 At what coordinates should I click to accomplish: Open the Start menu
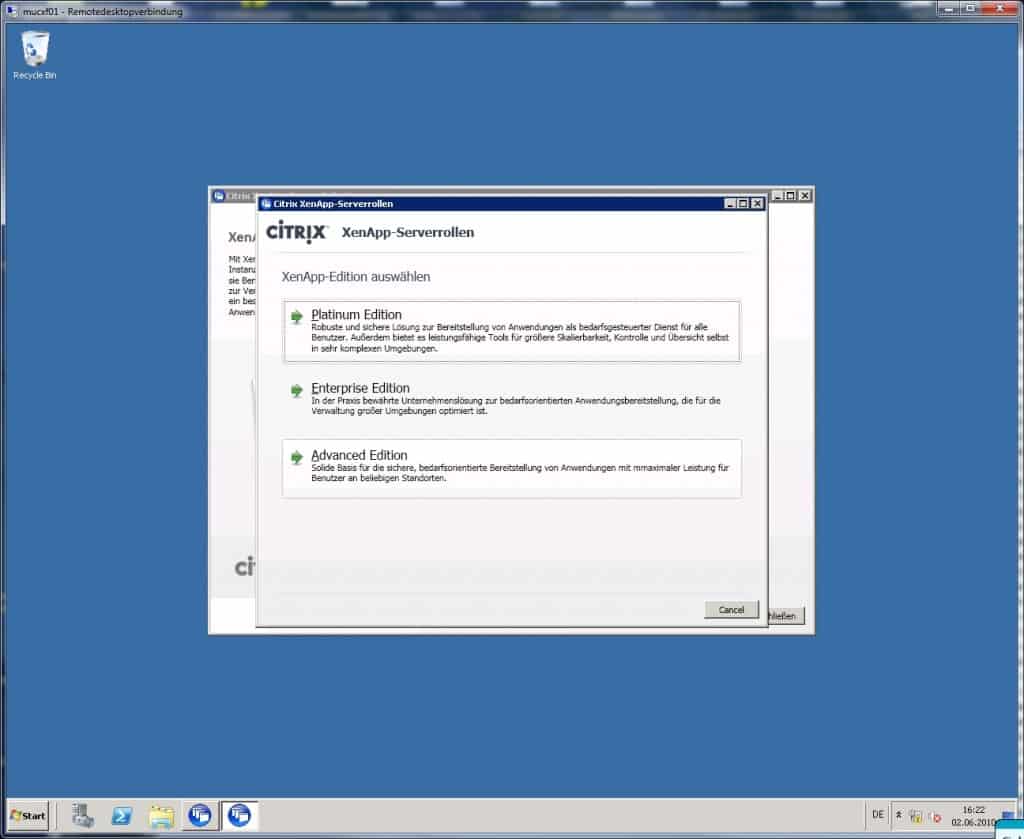pos(28,815)
